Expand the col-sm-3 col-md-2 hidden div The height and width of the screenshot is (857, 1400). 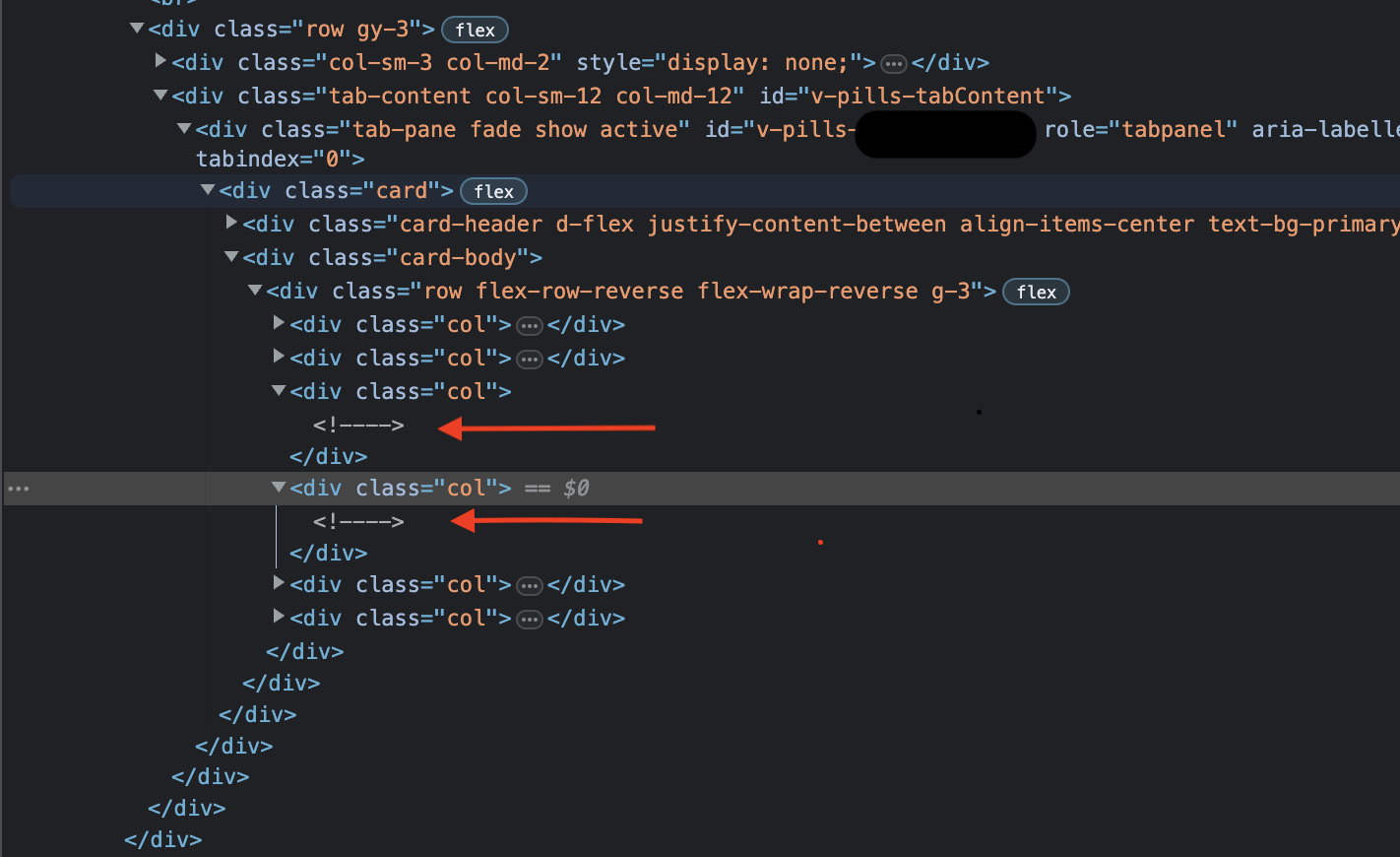click(160, 61)
